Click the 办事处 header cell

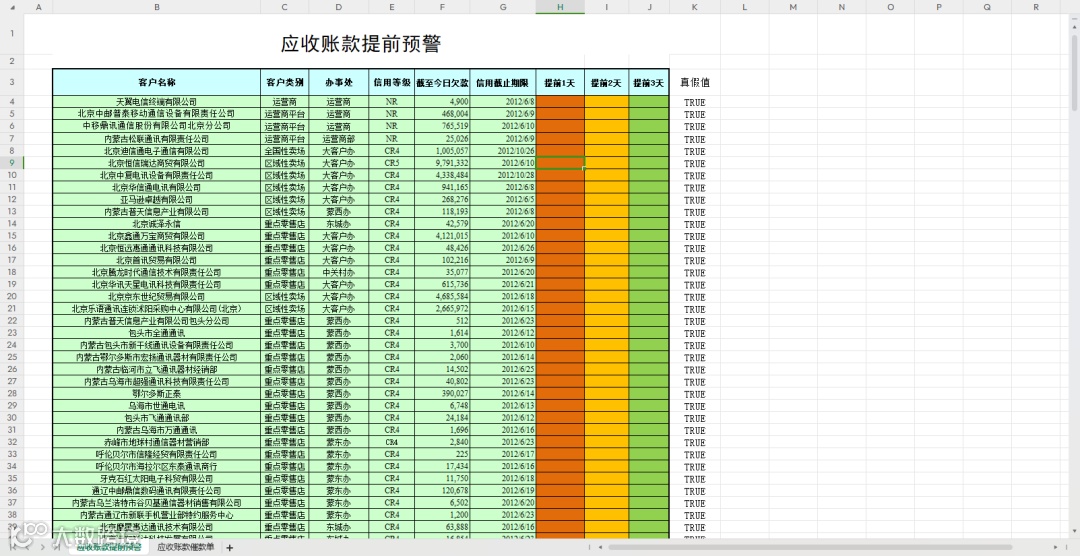(x=338, y=83)
